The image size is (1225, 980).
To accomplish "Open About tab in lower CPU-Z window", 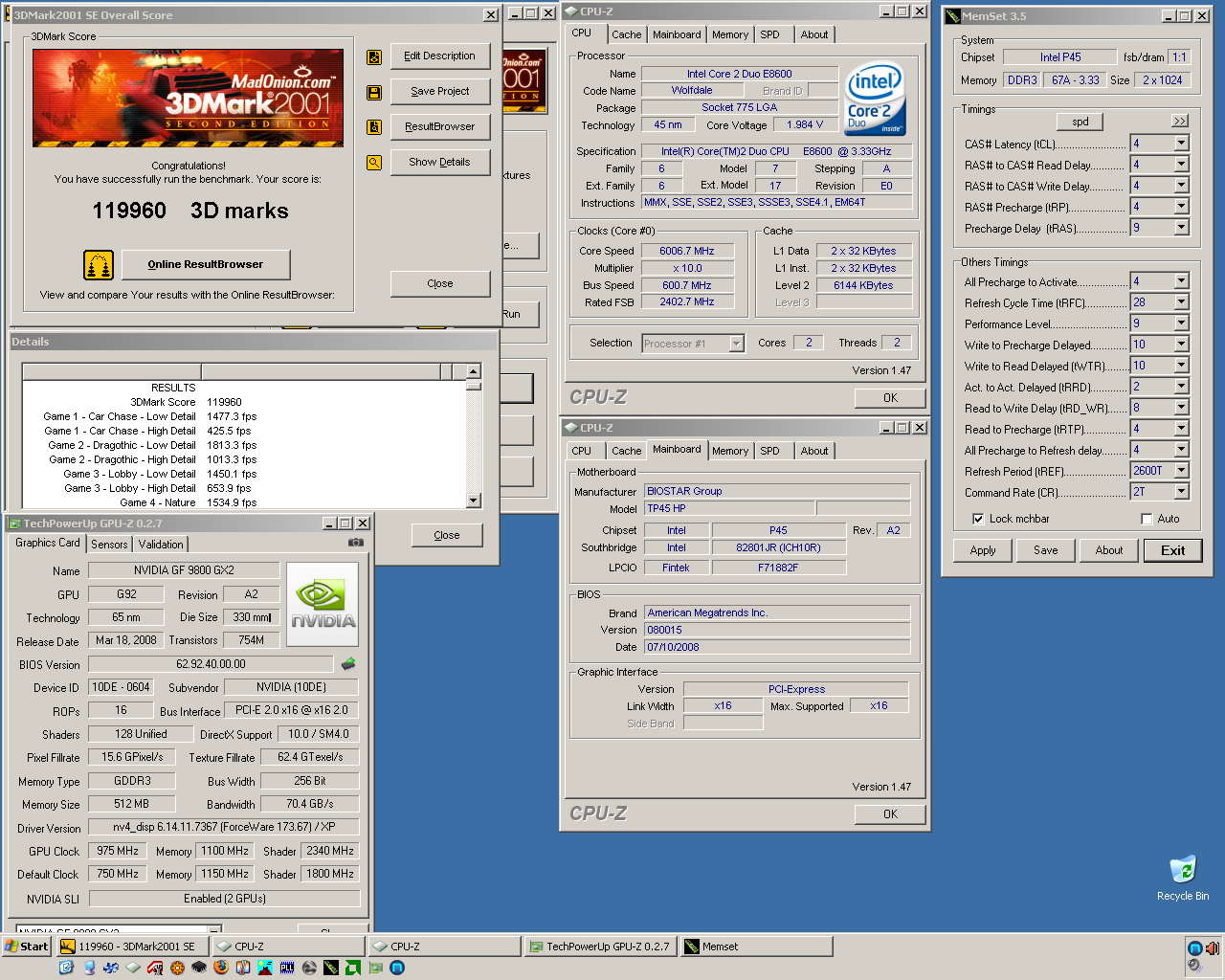I will (x=814, y=451).
